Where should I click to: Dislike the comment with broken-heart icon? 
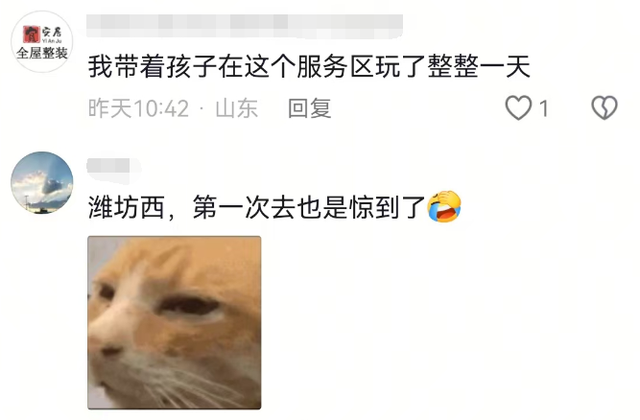click(x=604, y=108)
